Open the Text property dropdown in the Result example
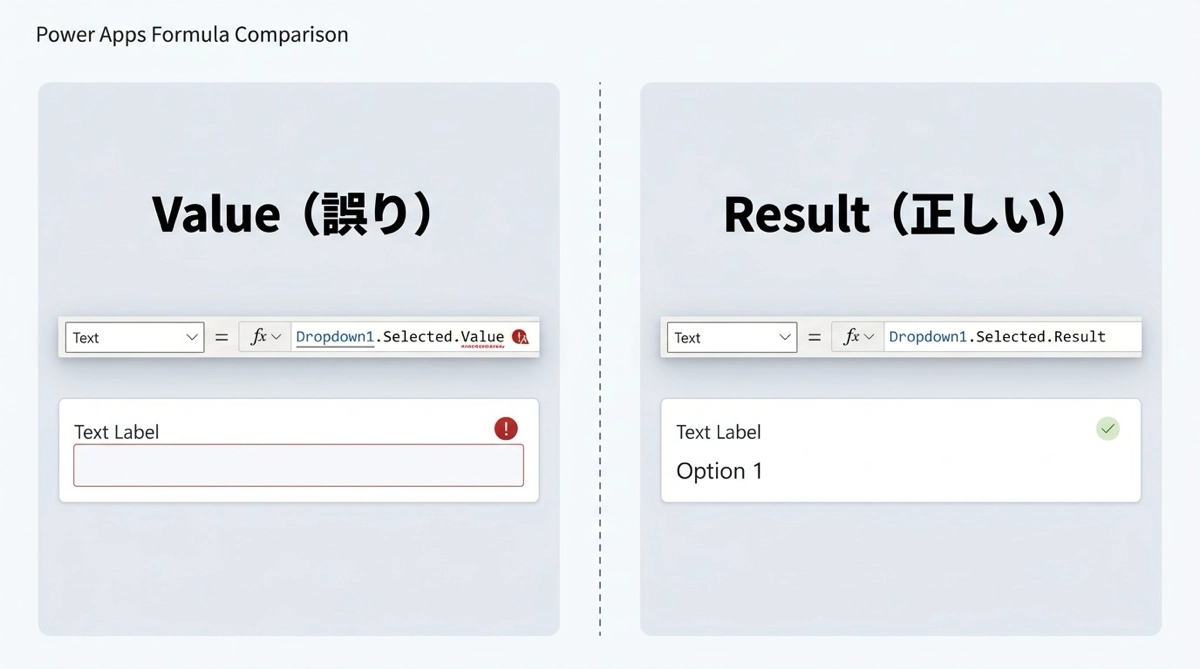The height and width of the screenshot is (669, 1200). point(785,338)
